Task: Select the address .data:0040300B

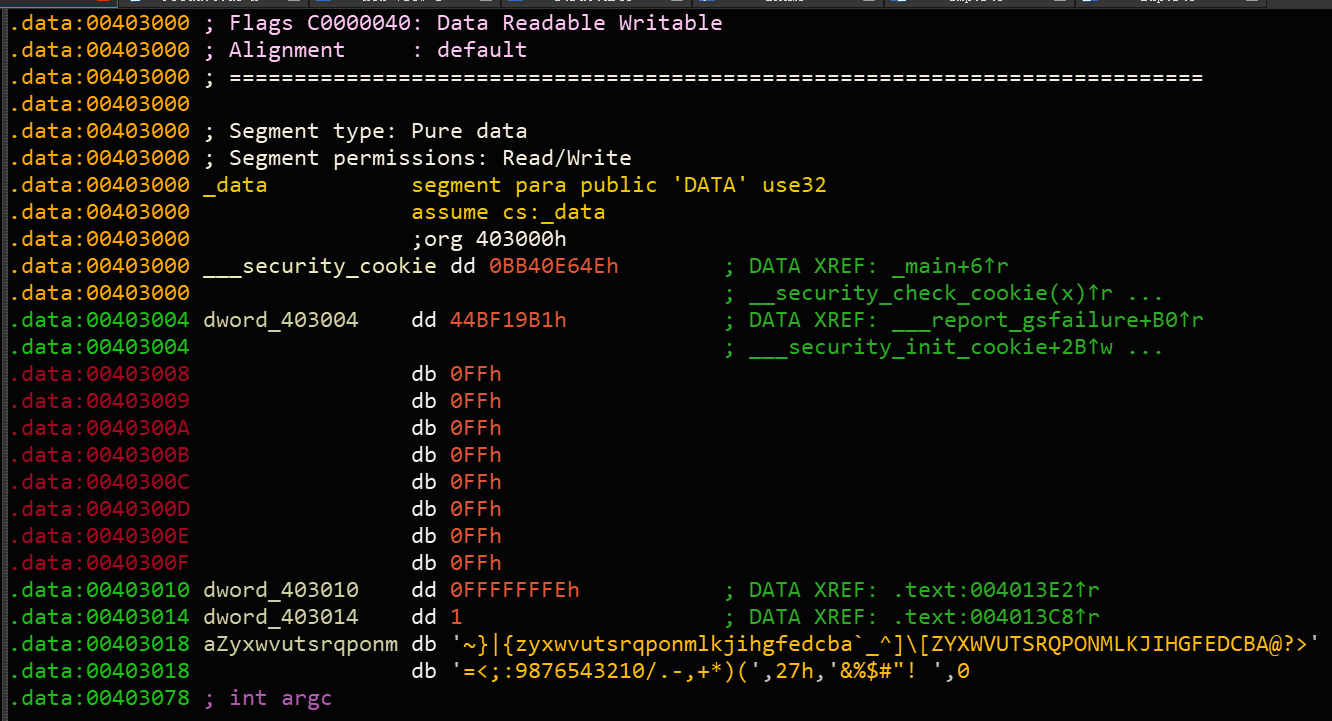Action: coord(100,455)
